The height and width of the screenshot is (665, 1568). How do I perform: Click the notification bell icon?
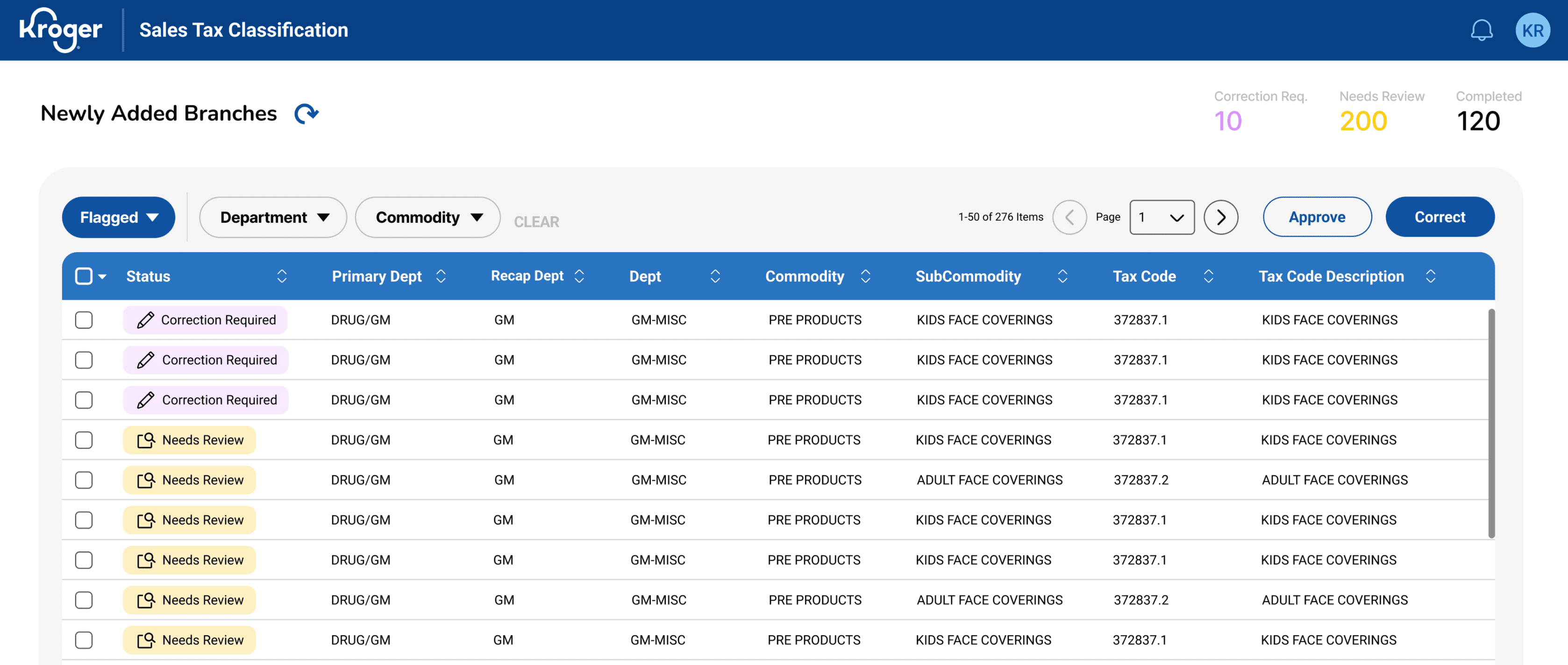pyautogui.click(x=1481, y=30)
